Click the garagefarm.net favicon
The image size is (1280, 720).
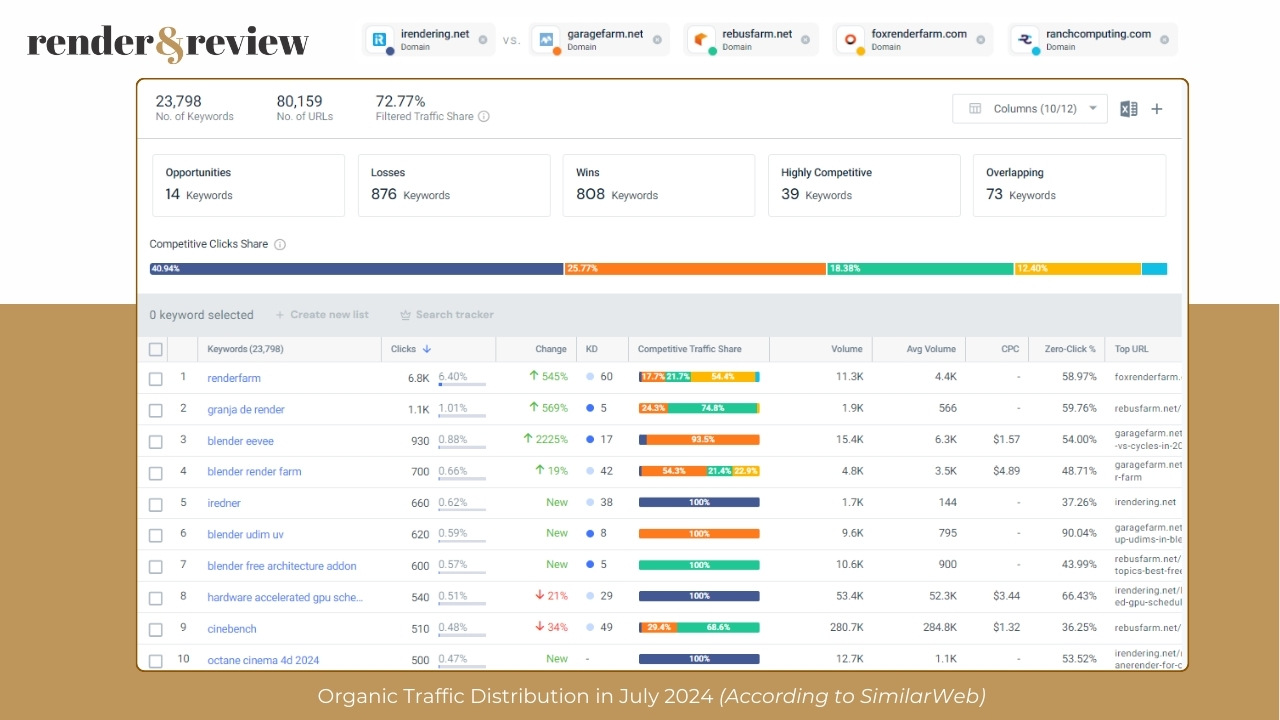[x=547, y=40]
